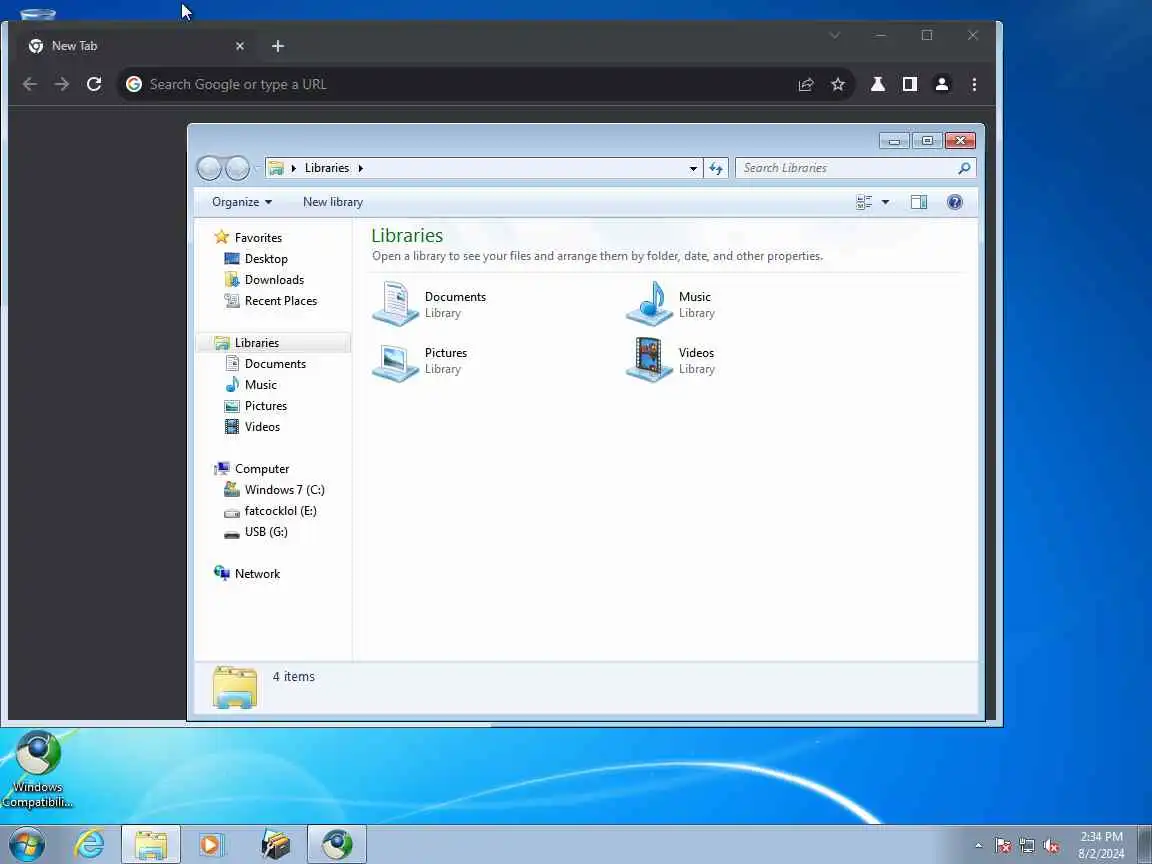1152x864 pixels.
Task: Click the Chrome taskbar button
Action: click(x=336, y=844)
